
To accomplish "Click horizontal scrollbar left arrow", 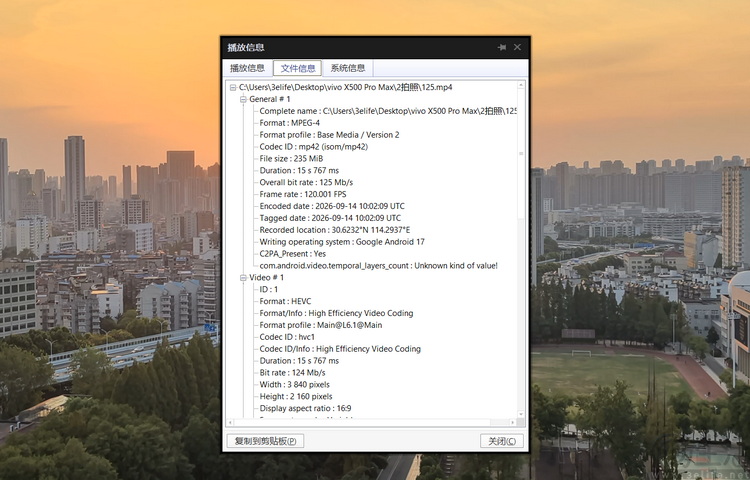I will [x=231, y=423].
